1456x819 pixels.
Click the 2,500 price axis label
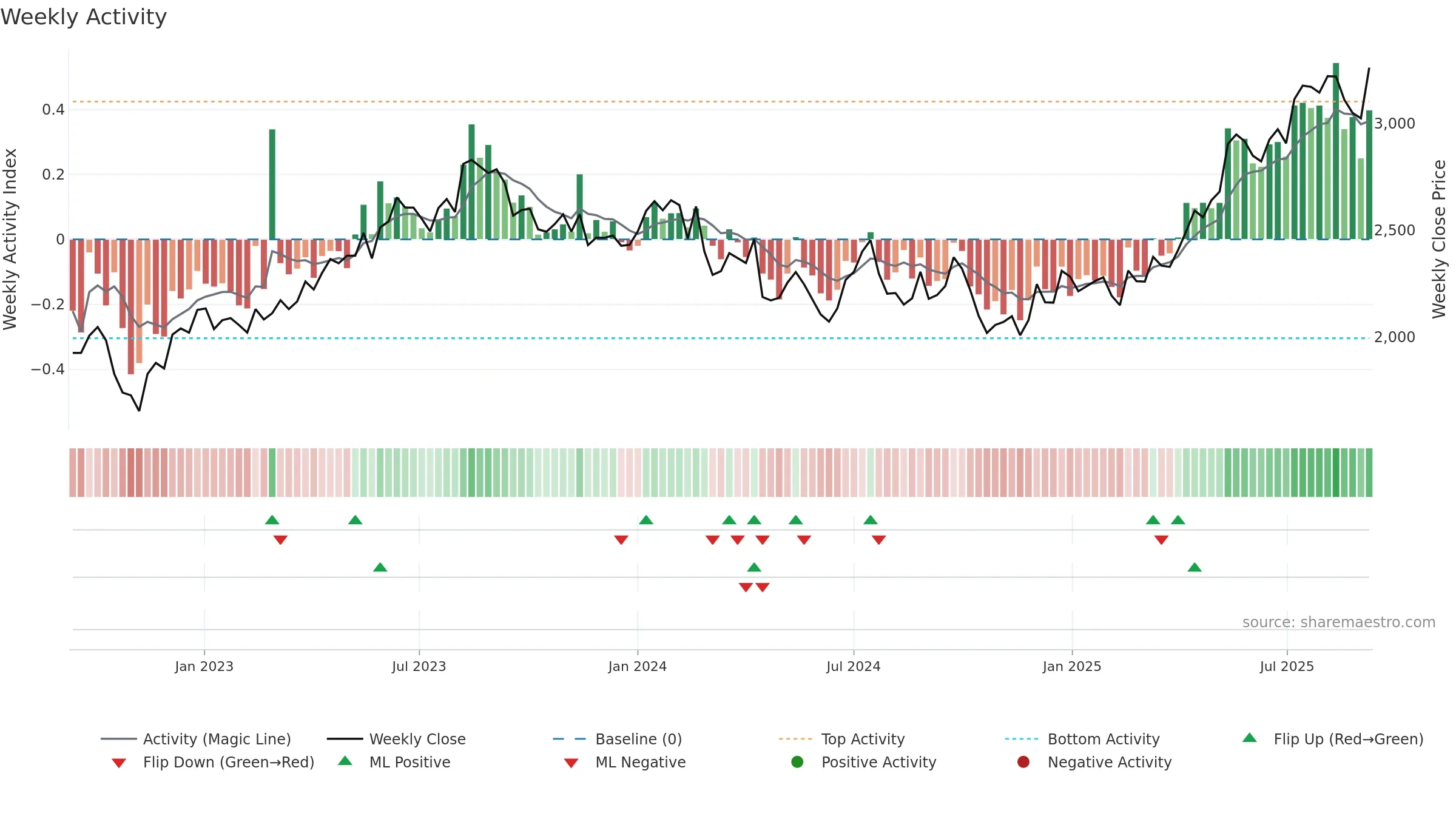[1395, 231]
